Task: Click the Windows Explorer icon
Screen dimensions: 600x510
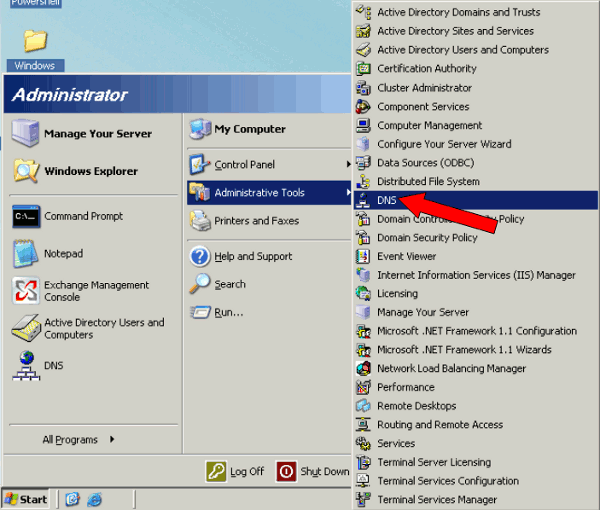Action: (26, 171)
